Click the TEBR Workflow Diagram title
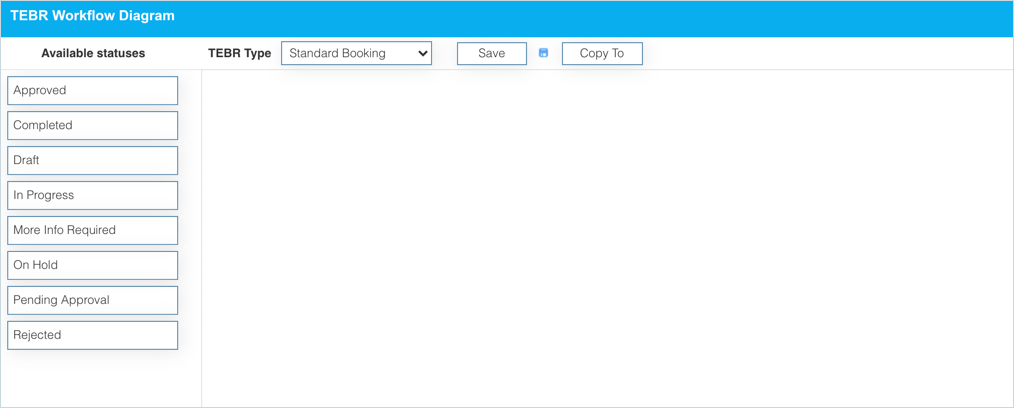The image size is (1014, 408). [92, 16]
